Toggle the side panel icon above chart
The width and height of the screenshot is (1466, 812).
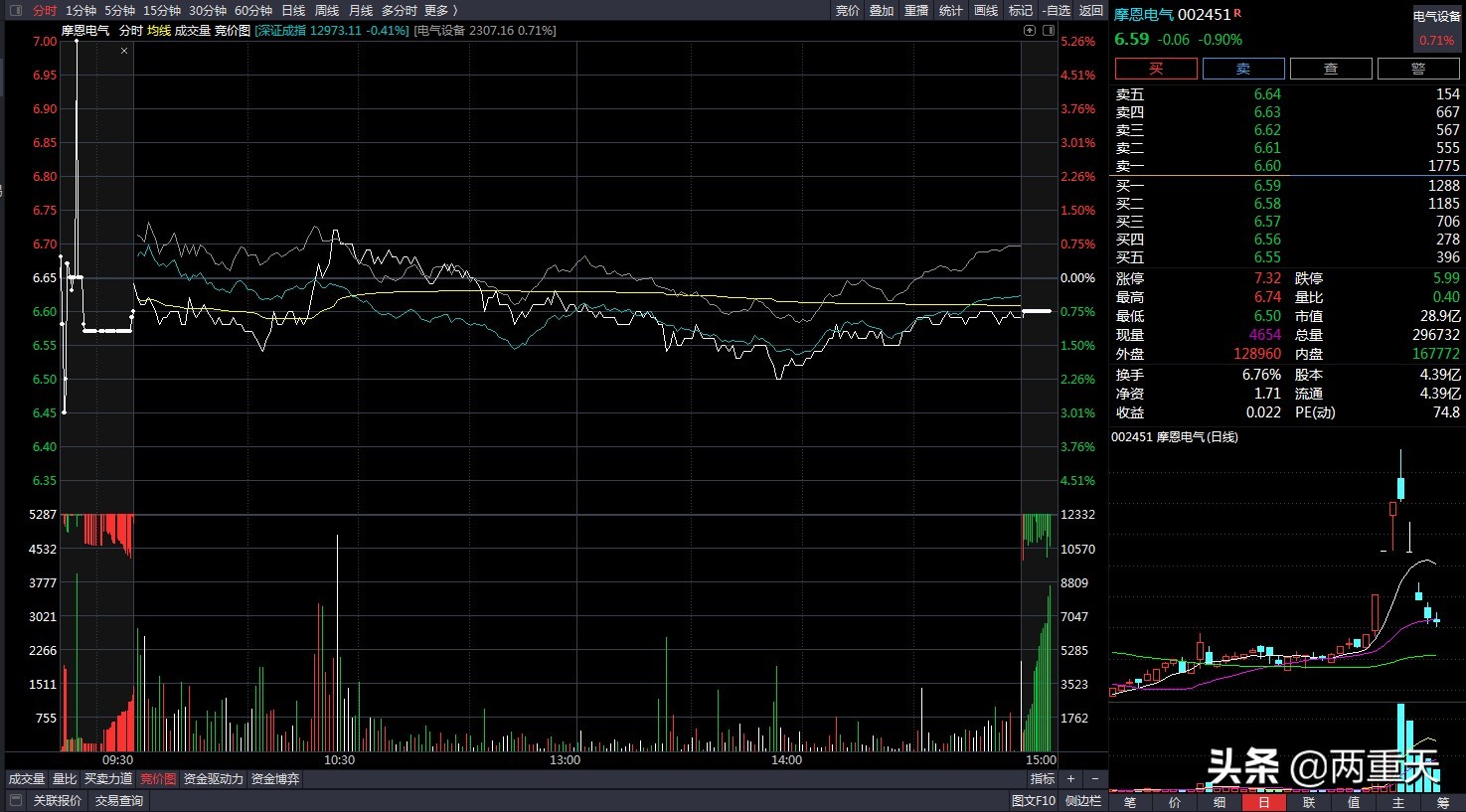(x=1048, y=31)
